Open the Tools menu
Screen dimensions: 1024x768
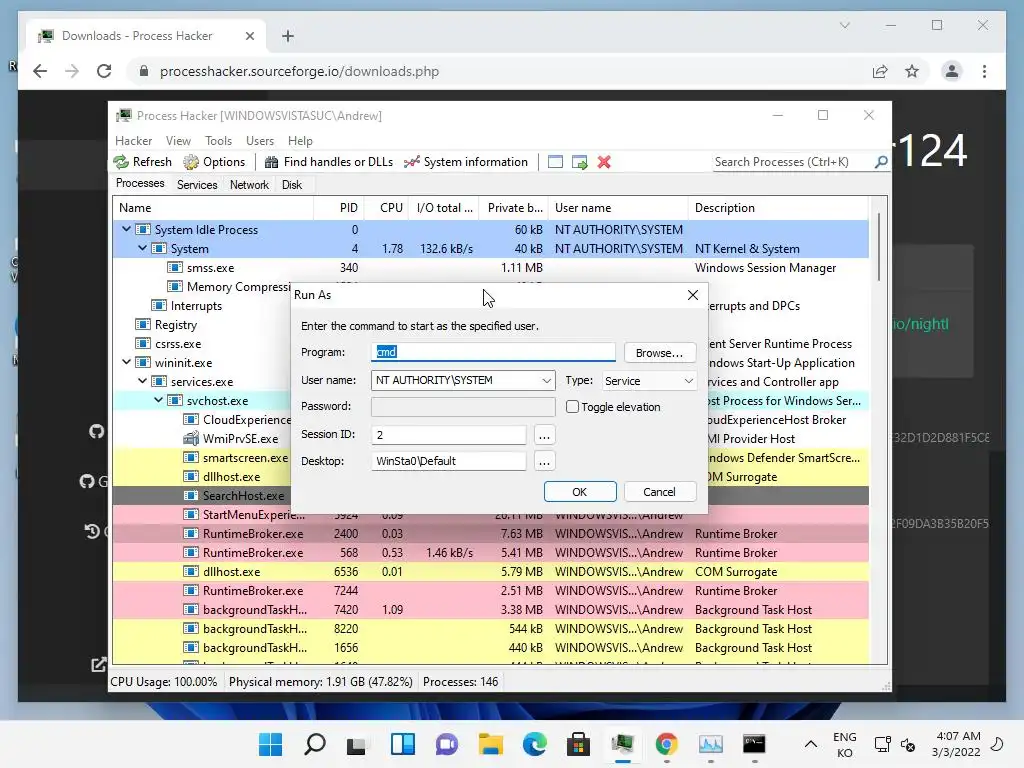coord(218,140)
